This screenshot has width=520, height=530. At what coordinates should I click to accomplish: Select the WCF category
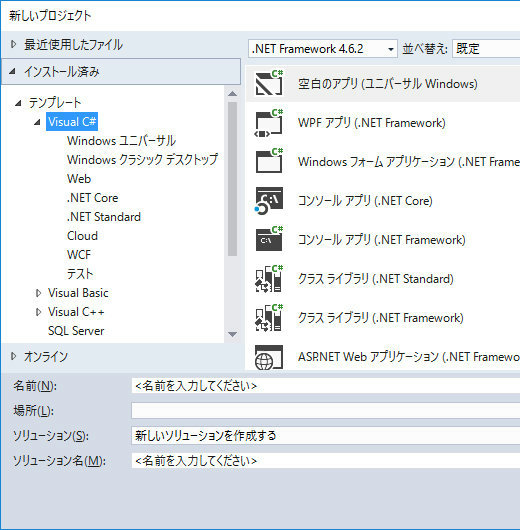[79, 255]
